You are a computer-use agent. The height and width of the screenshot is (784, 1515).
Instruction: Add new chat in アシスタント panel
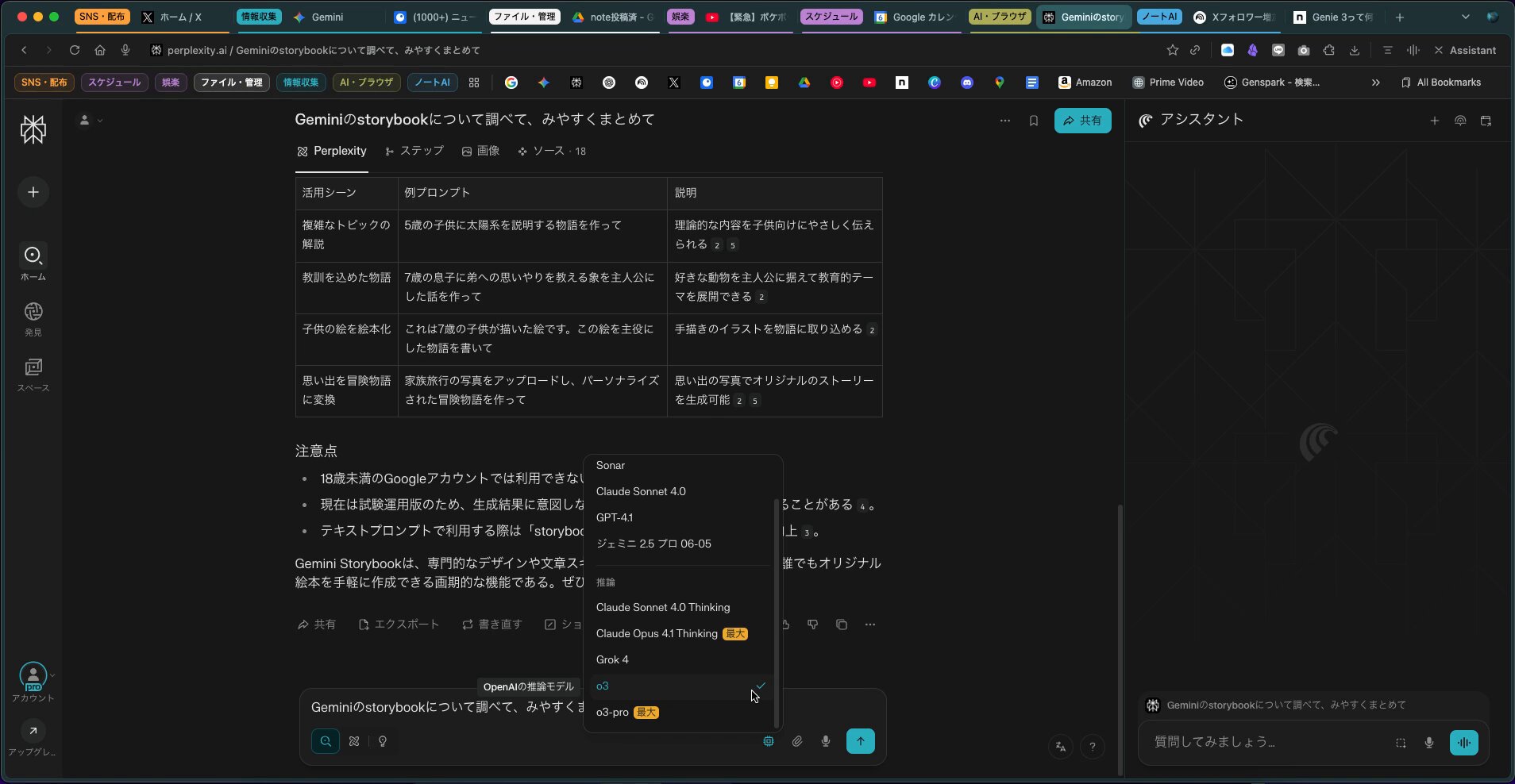click(x=1435, y=121)
